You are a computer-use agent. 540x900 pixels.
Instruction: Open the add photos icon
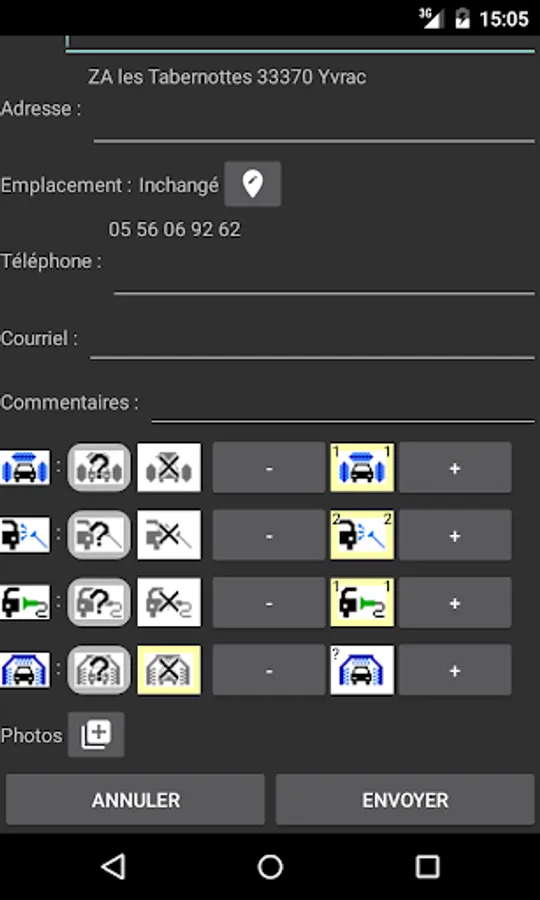pos(96,734)
